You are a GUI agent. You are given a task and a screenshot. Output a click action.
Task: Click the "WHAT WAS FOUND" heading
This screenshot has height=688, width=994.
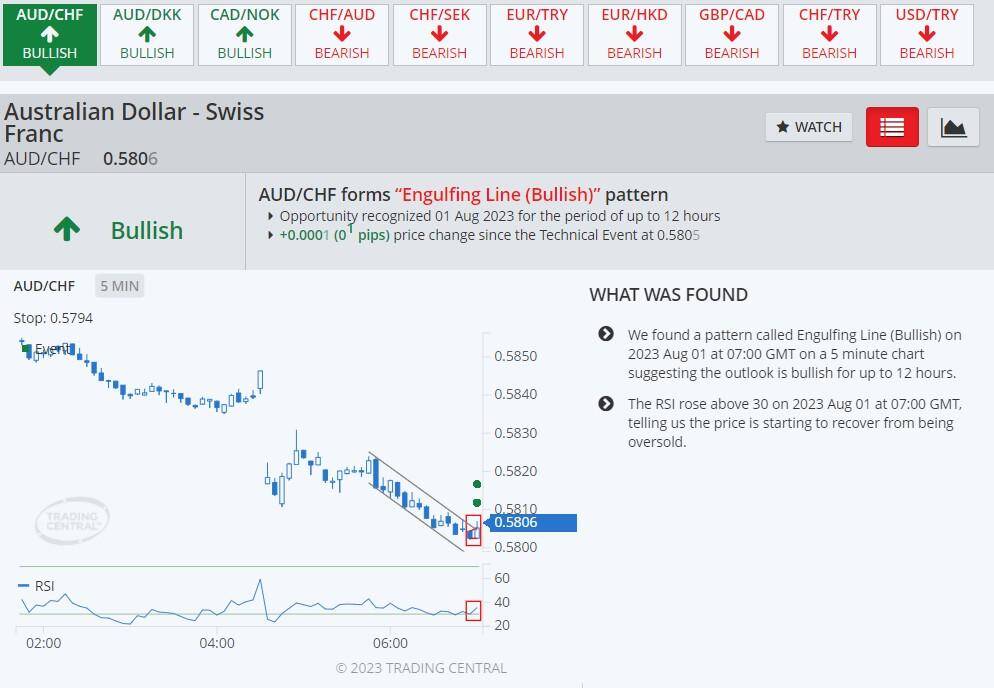pos(669,295)
